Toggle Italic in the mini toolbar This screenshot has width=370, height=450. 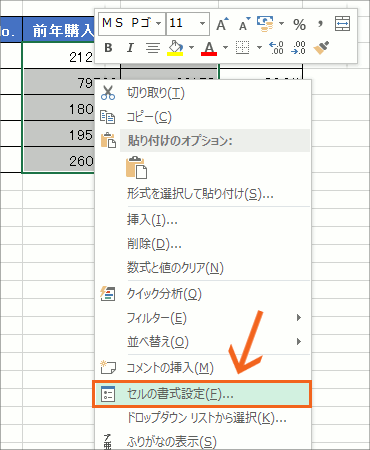point(130,48)
